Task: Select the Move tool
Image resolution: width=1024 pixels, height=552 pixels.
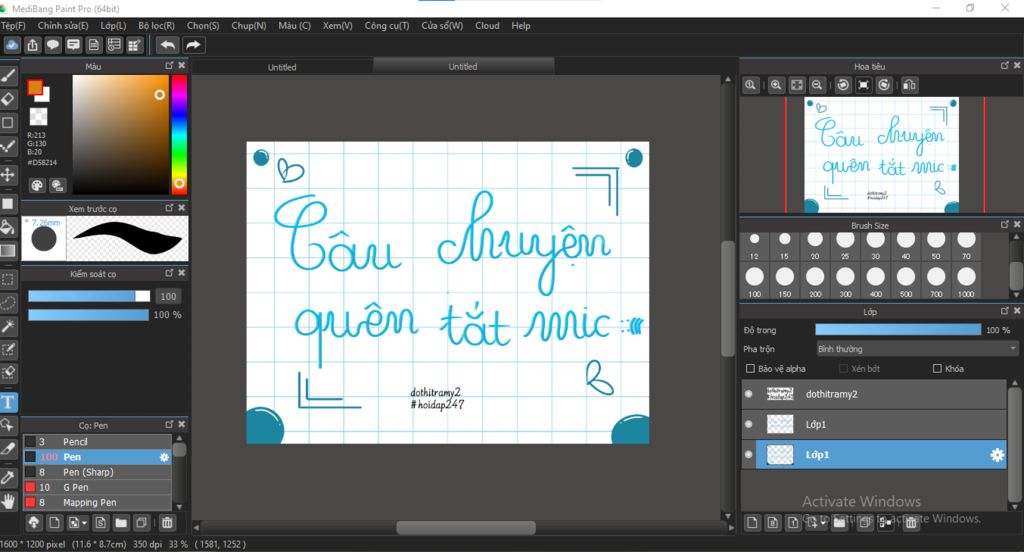Action: (8, 174)
